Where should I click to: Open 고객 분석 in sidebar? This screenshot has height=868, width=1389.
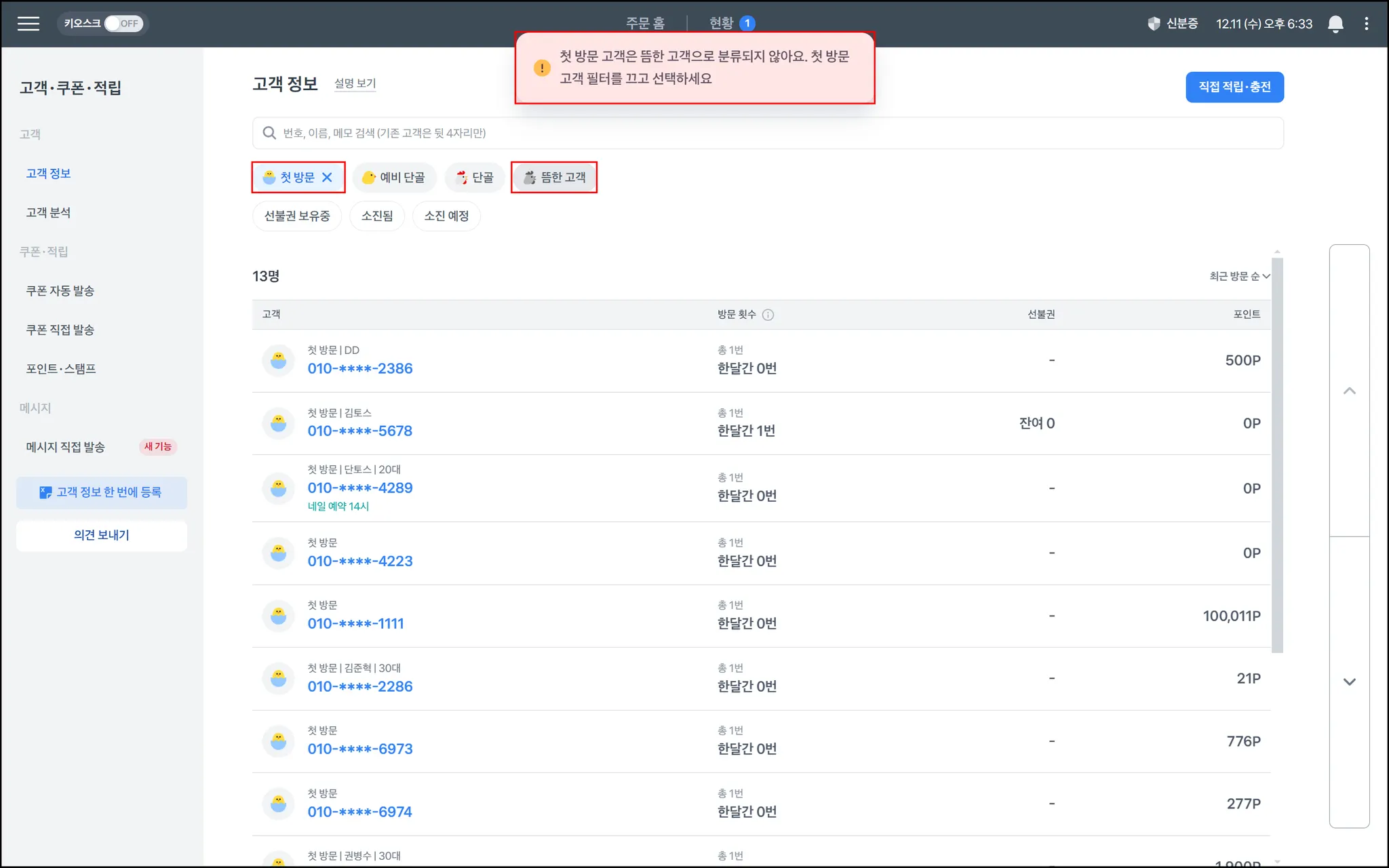[x=48, y=213]
